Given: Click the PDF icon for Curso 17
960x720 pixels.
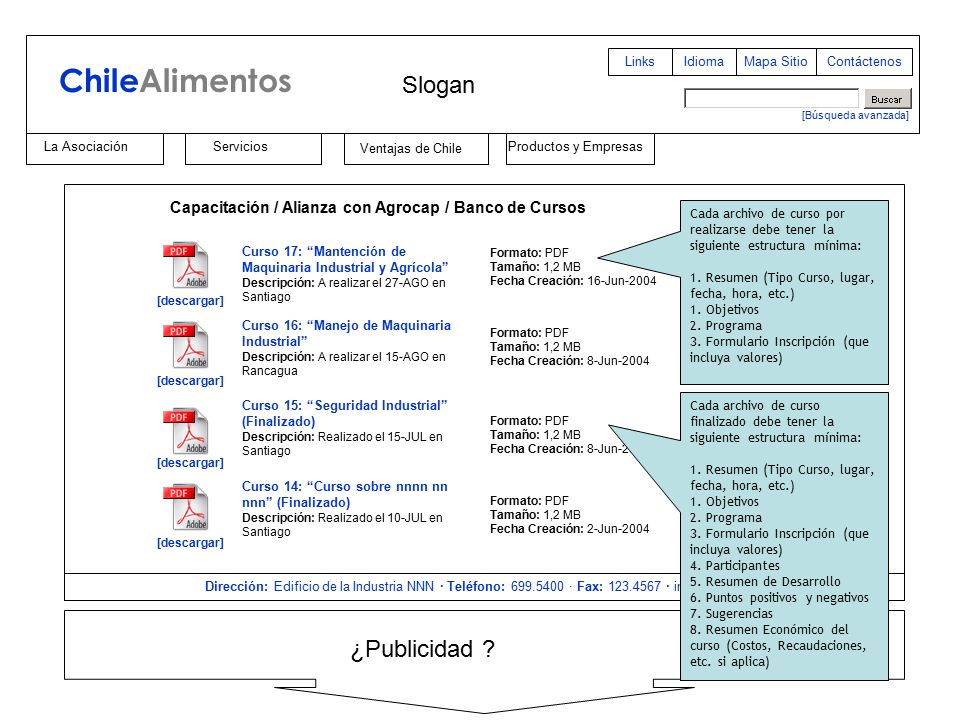Looking at the screenshot, I should (186, 265).
